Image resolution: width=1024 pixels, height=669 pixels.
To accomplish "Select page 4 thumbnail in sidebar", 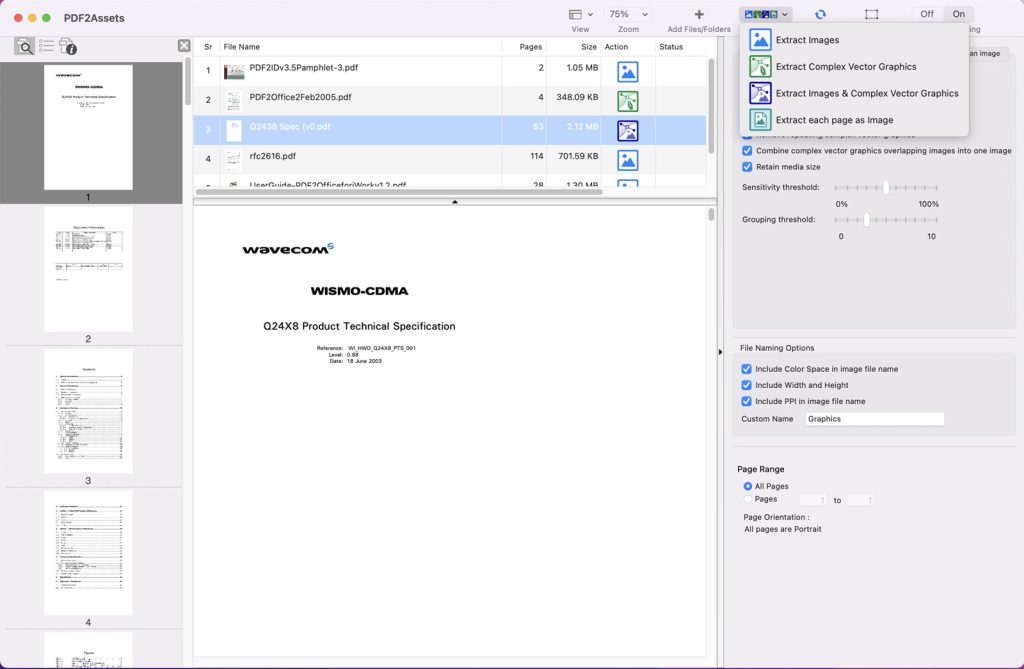I will click(x=88, y=553).
